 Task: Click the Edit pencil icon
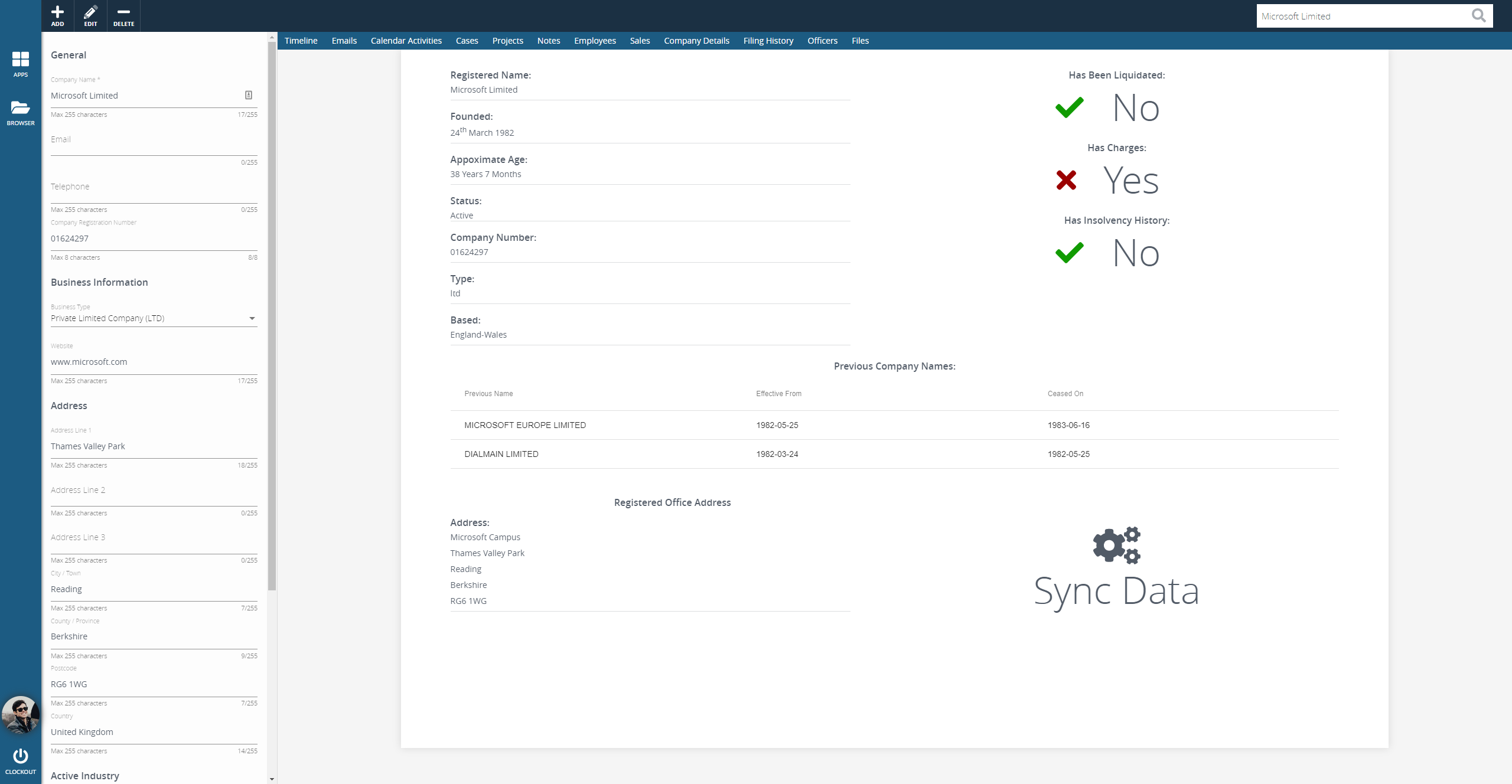click(90, 12)
